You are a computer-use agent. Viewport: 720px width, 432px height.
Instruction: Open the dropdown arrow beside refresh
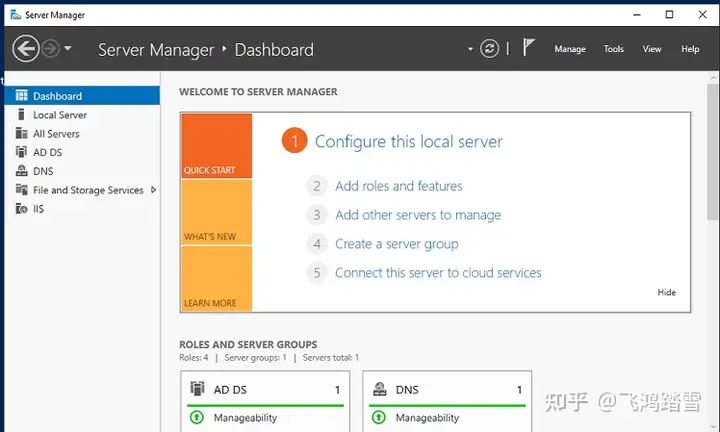click(x=470, y=49)
